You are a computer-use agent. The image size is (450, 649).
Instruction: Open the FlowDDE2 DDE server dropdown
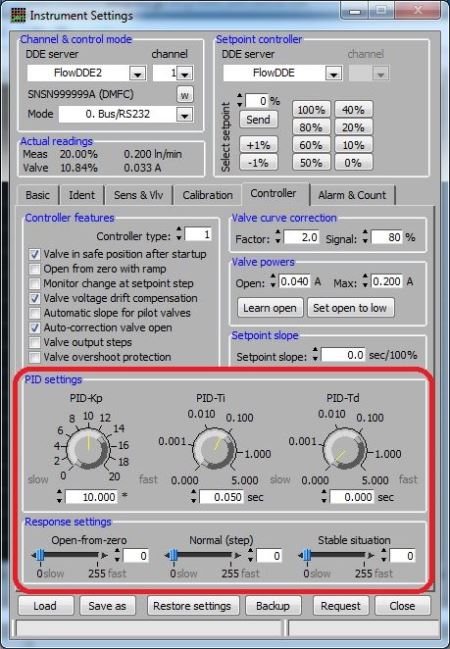pos(137,74)
